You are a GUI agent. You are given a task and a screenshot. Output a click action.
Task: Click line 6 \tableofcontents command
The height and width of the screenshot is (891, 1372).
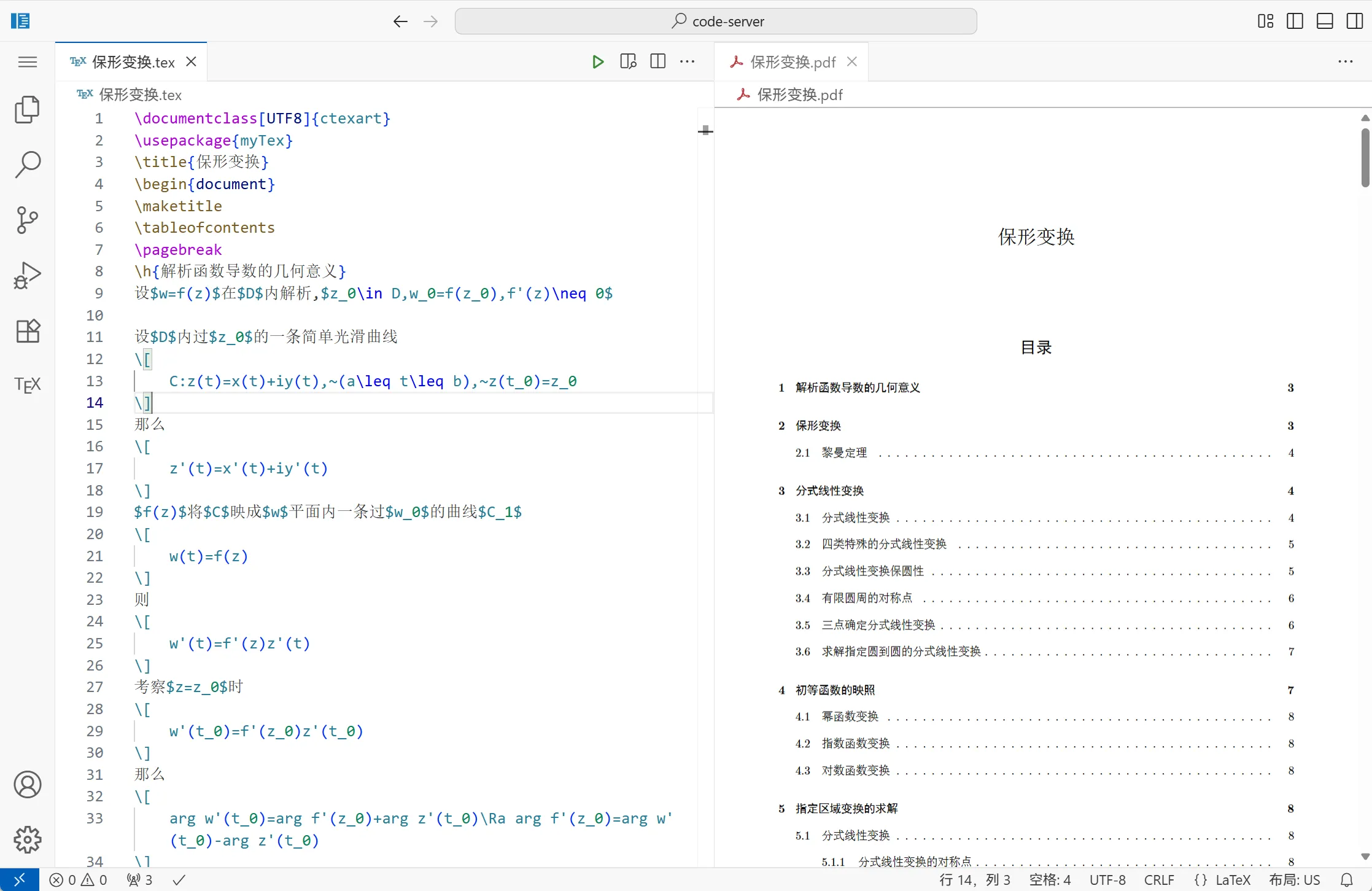[204, 228]
